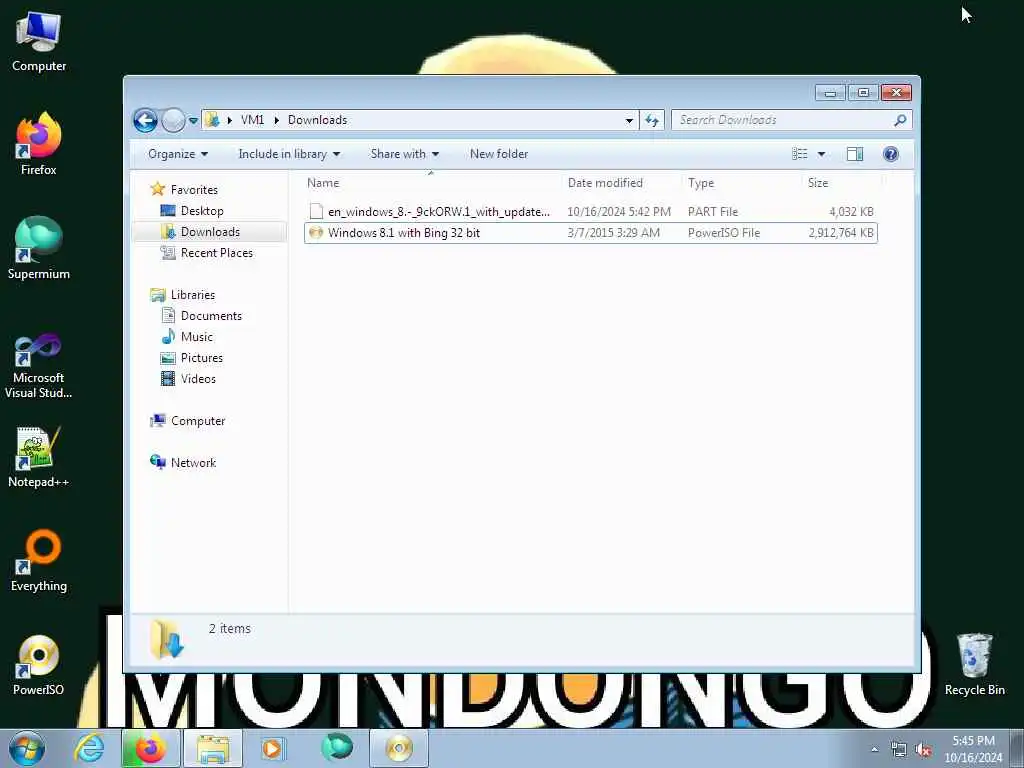Open the Share with menu
The width and height of the screenshot is (1024, 768).
[405, 154]
